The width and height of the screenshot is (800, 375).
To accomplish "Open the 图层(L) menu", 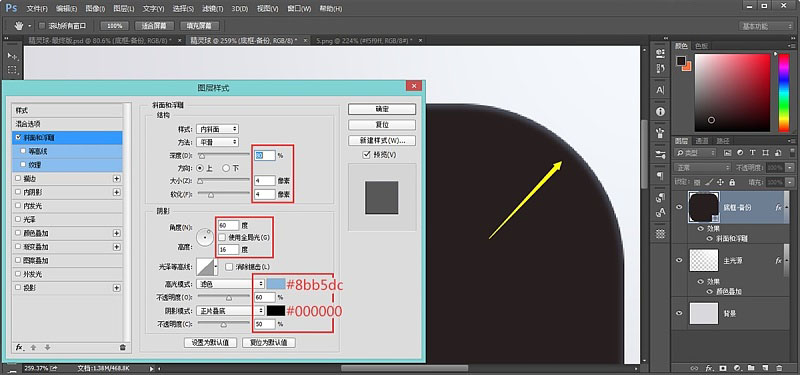I will coord(124,9).
